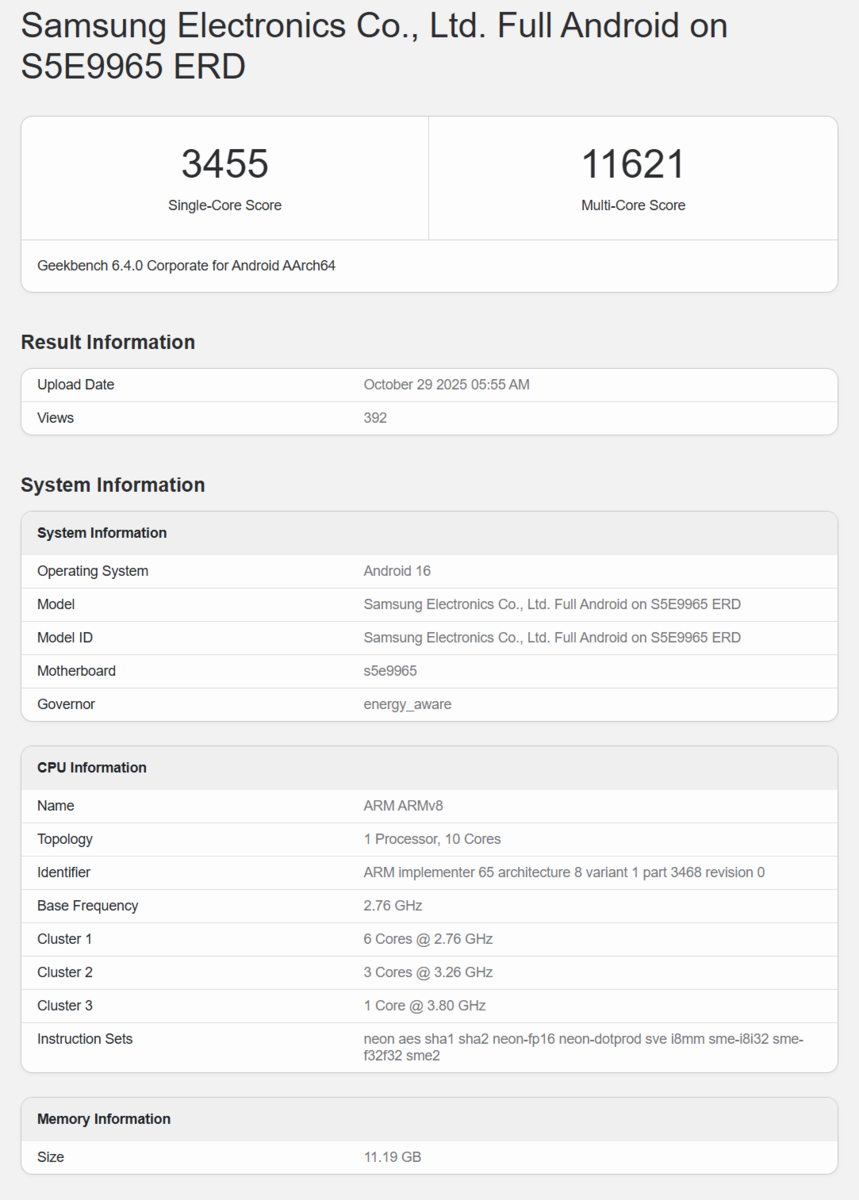Viewport: 859px width, 1200px height.
Task: Select the Geekbench 6.4.0 Corporate version text
Action: point(186,266)
